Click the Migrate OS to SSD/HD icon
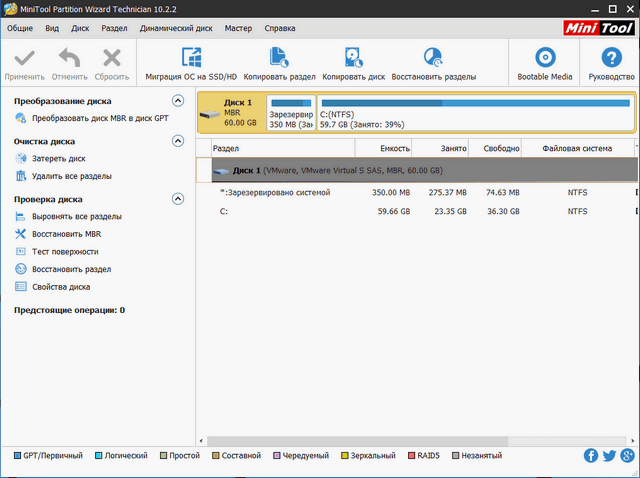The width and height of the screenshot is (640, 478). click(191, 57)
